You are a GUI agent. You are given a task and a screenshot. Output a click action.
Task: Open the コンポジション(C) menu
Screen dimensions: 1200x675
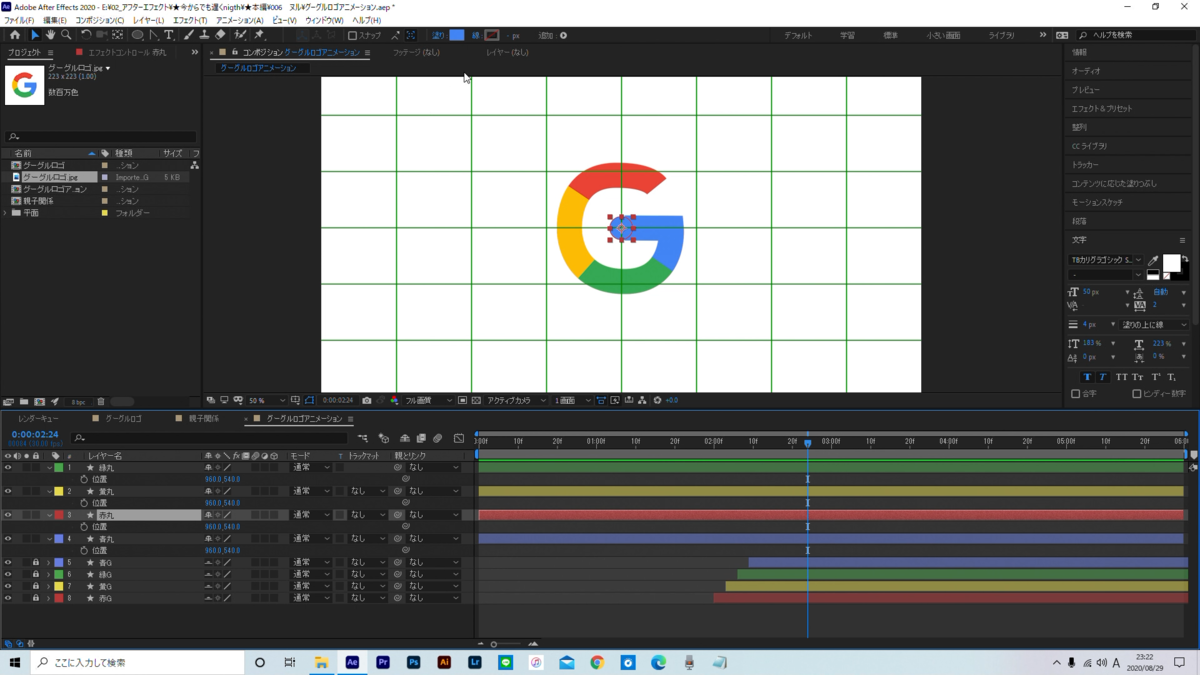click(x=100, y=20)
